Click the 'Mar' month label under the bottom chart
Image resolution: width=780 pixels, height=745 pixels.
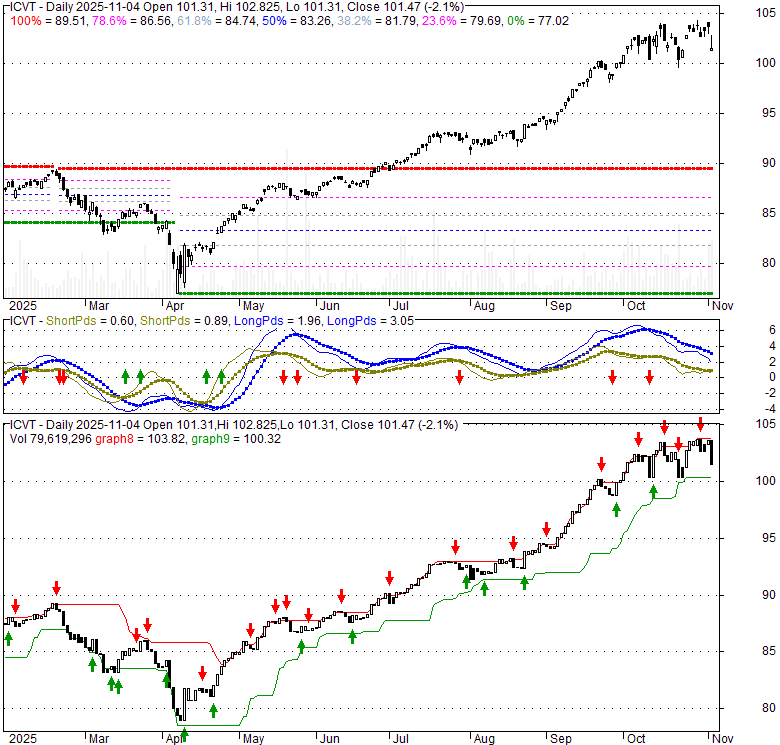tap(98, 739)
